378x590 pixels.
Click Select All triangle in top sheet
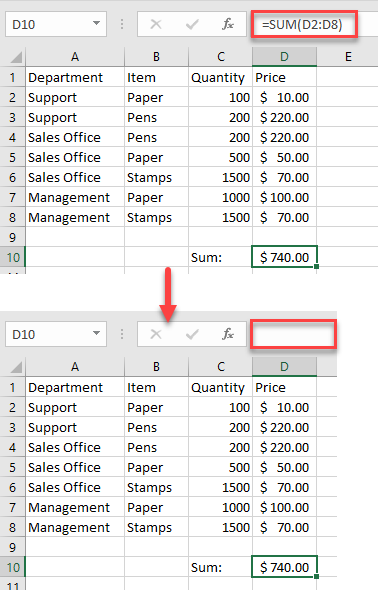pos(16,57)
